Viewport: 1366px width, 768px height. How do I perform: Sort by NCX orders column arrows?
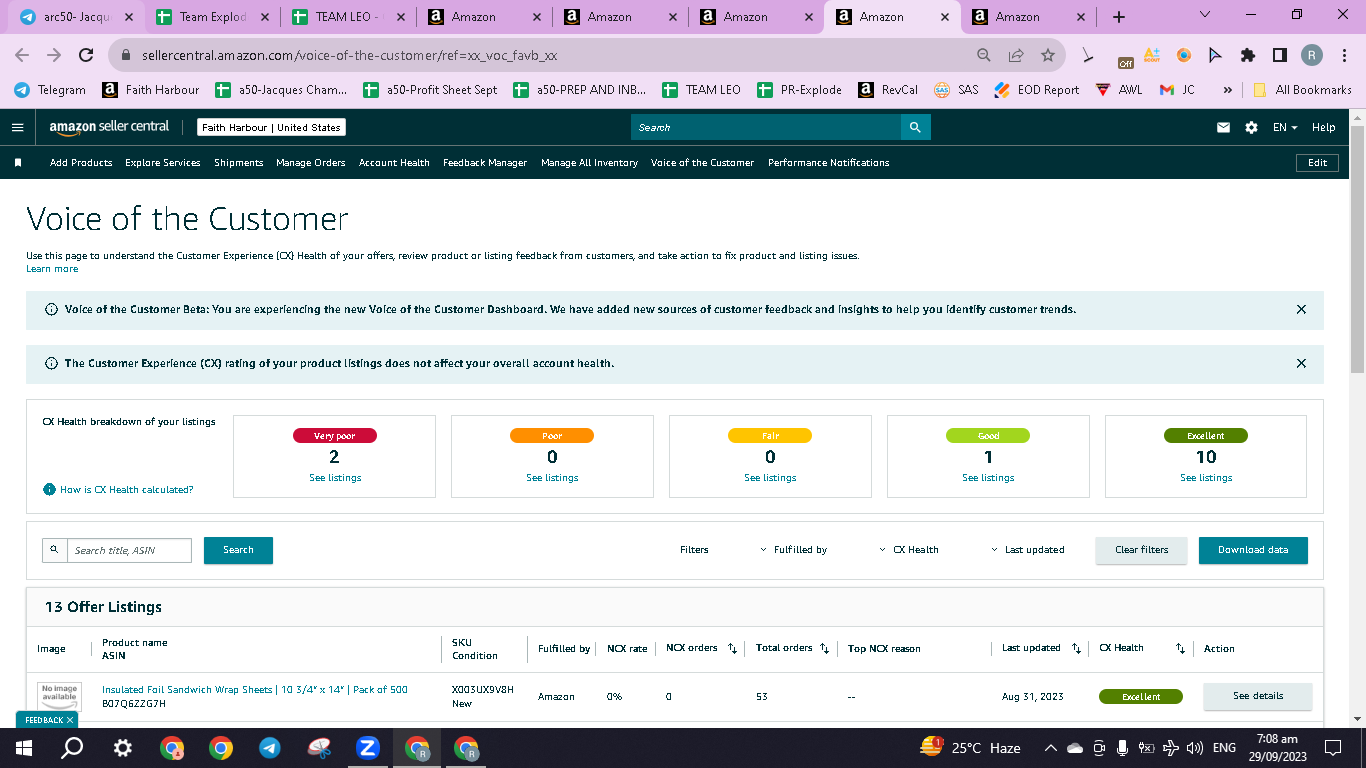732,649
